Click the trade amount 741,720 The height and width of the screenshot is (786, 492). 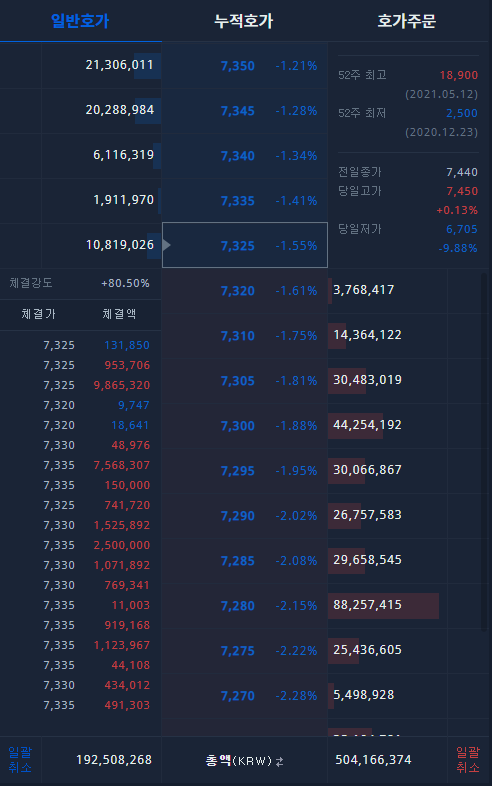click(x=127, y=506)
